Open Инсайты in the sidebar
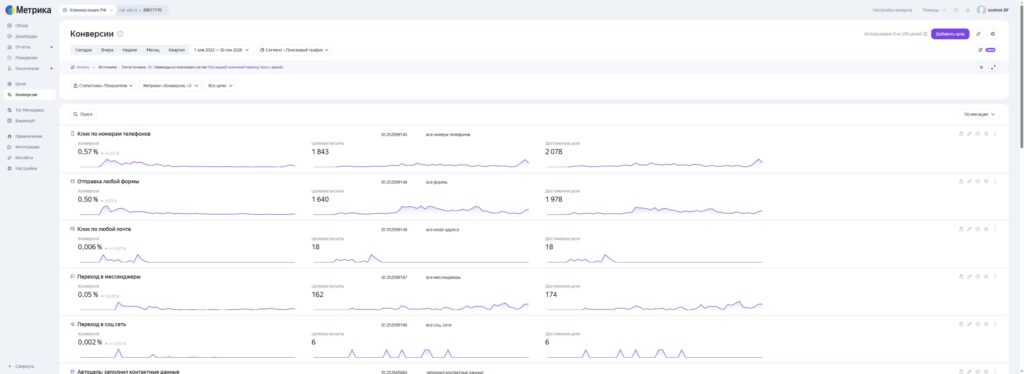Viewport: 1024px width, 374px height. (x=24, y=158)
